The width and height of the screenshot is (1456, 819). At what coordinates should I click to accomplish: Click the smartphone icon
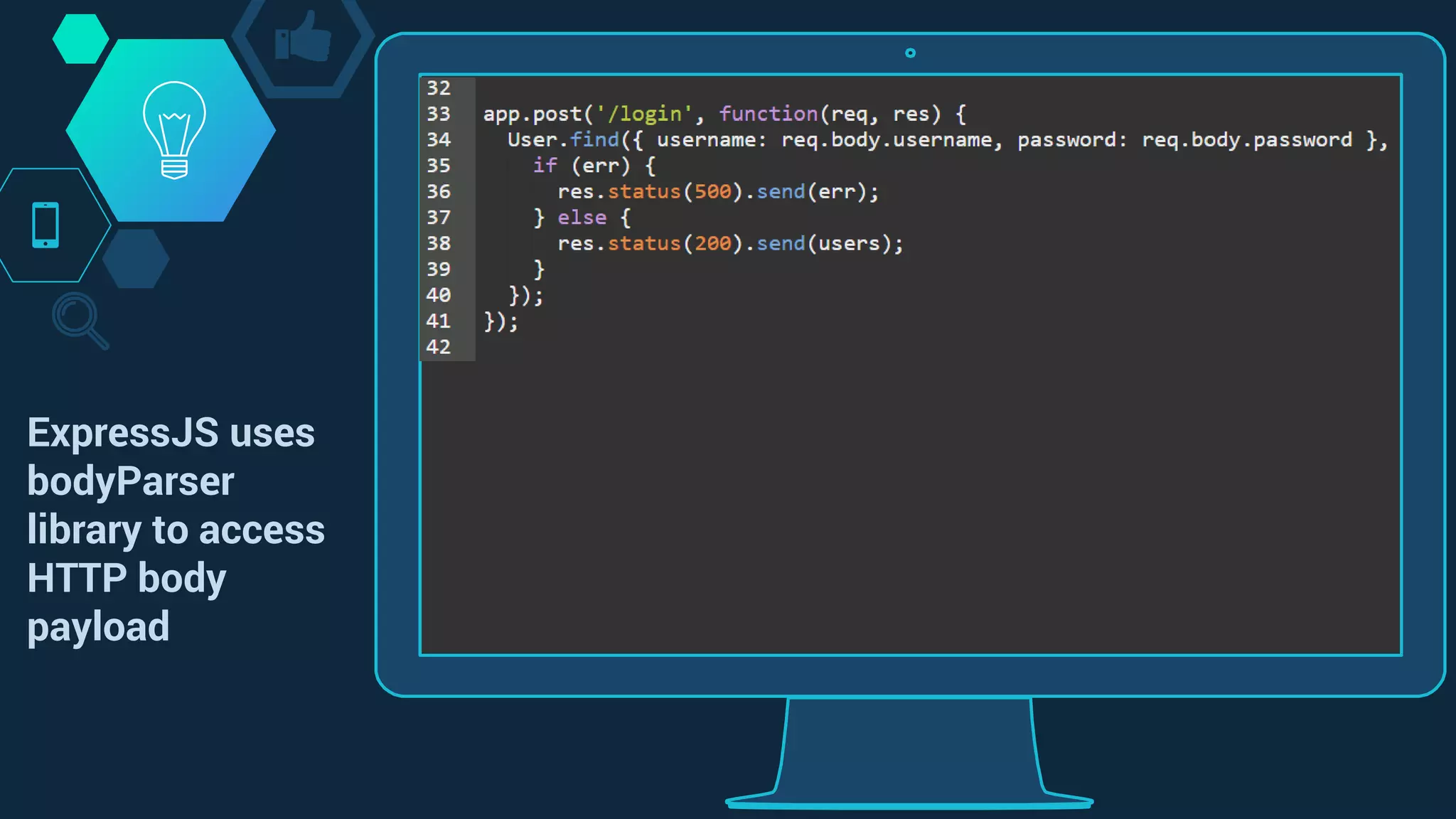pyautogui.click(x=45, y=225)
